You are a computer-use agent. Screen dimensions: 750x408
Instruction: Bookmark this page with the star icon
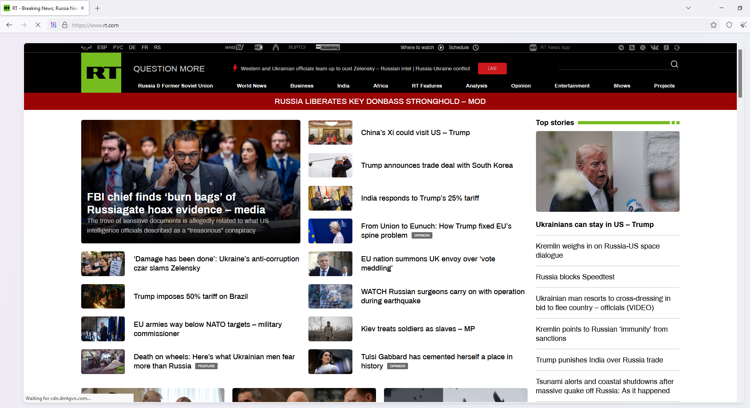(713, 25)
